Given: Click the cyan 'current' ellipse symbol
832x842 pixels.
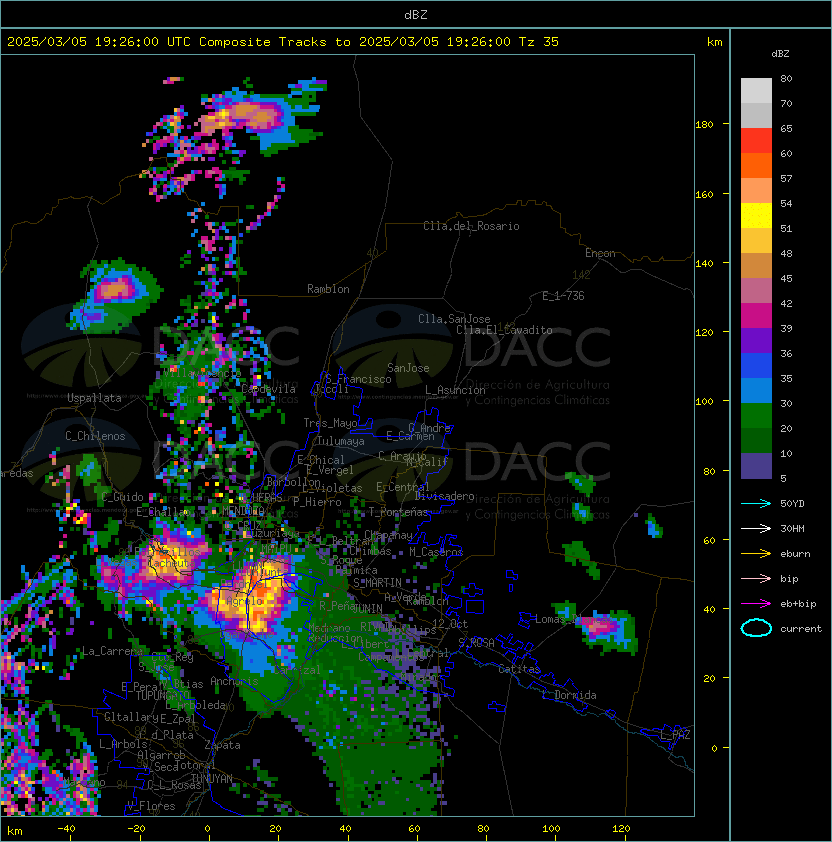Looking at the screenshot, I should pos(756,628).
